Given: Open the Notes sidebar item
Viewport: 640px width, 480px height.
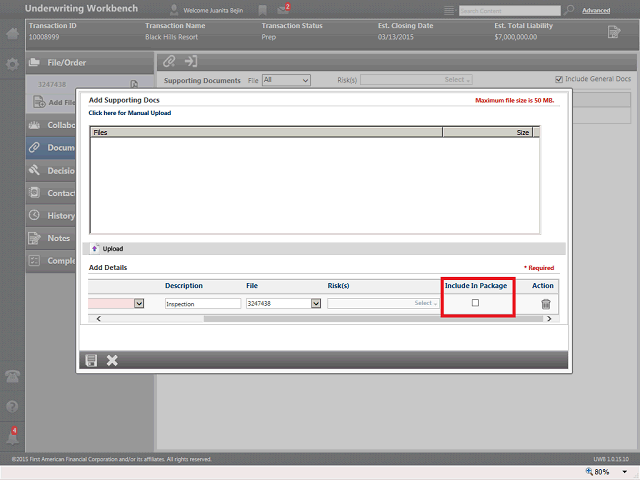Looking at the screenshot, I should [51, 238].
